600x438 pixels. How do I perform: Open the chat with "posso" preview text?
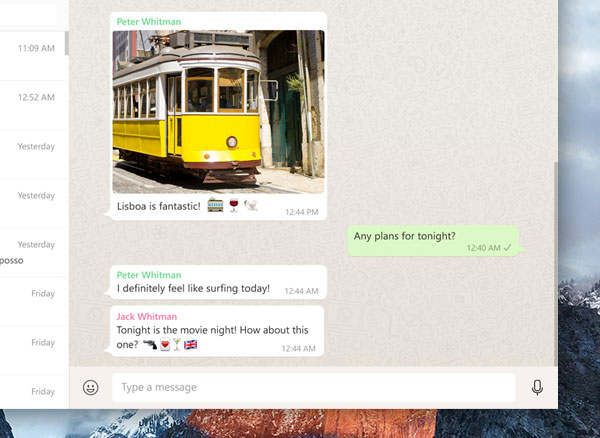(34, 252)
